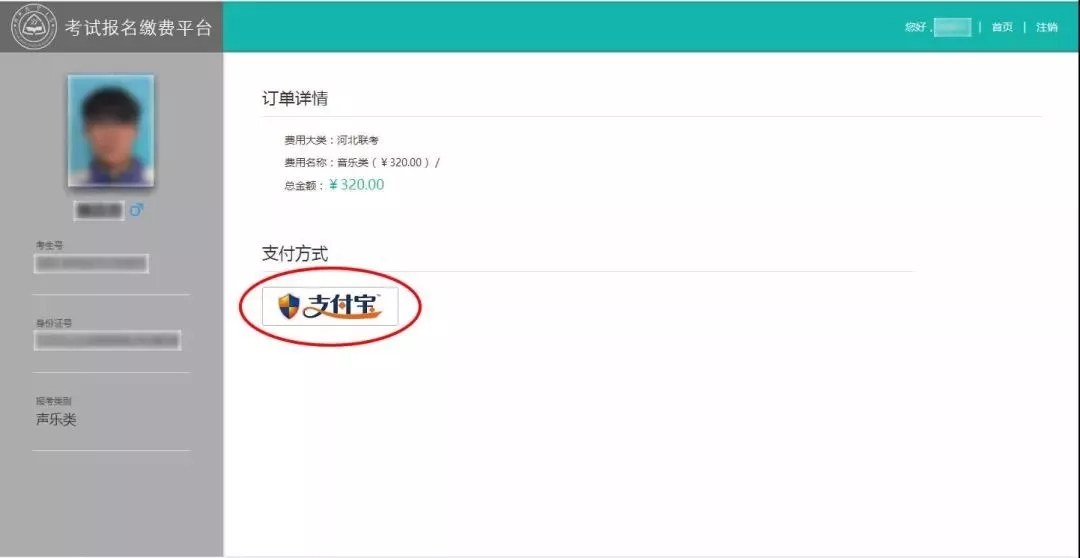Select the blurred 身份证号 value field
Viewport: 1080px width, 558px height.
tap(107, 340)
